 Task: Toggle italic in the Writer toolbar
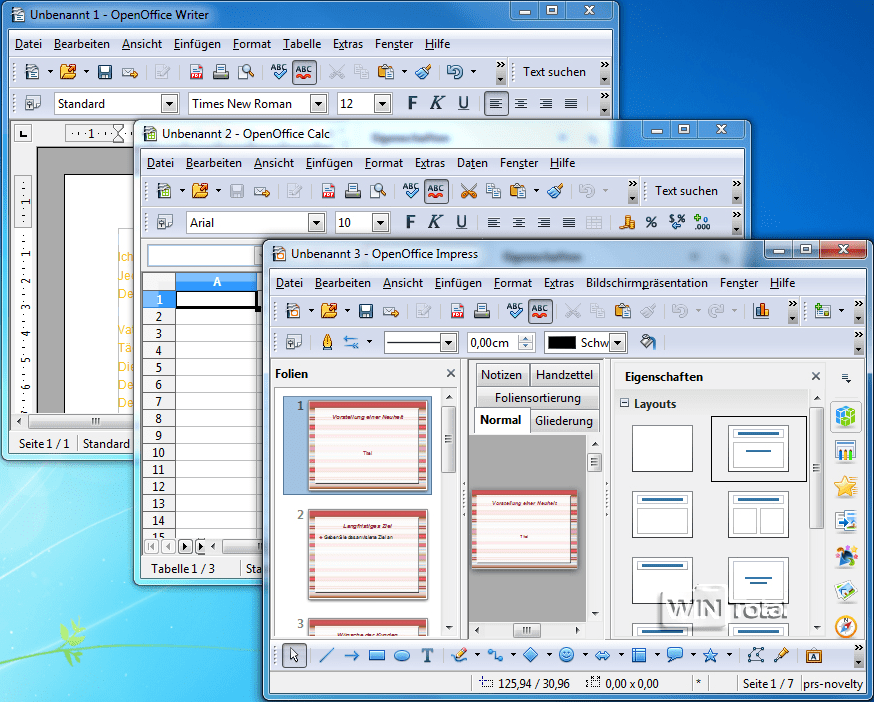pos(437,103)
